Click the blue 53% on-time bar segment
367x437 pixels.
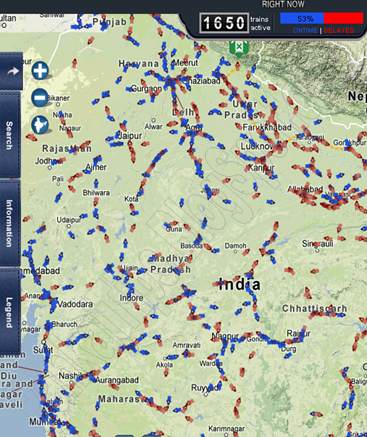302,19
